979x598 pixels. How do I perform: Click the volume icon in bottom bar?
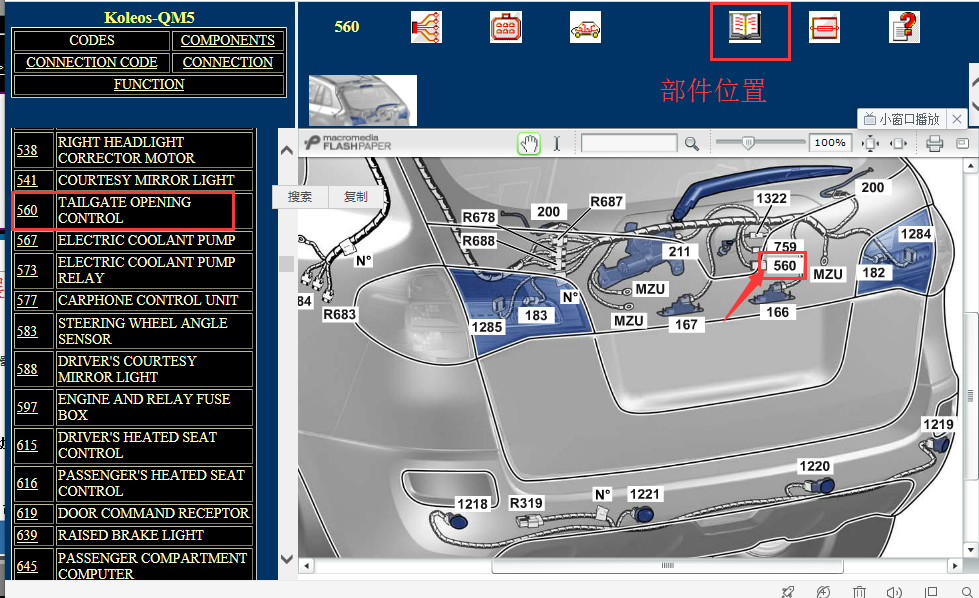[x=894, y=592]
